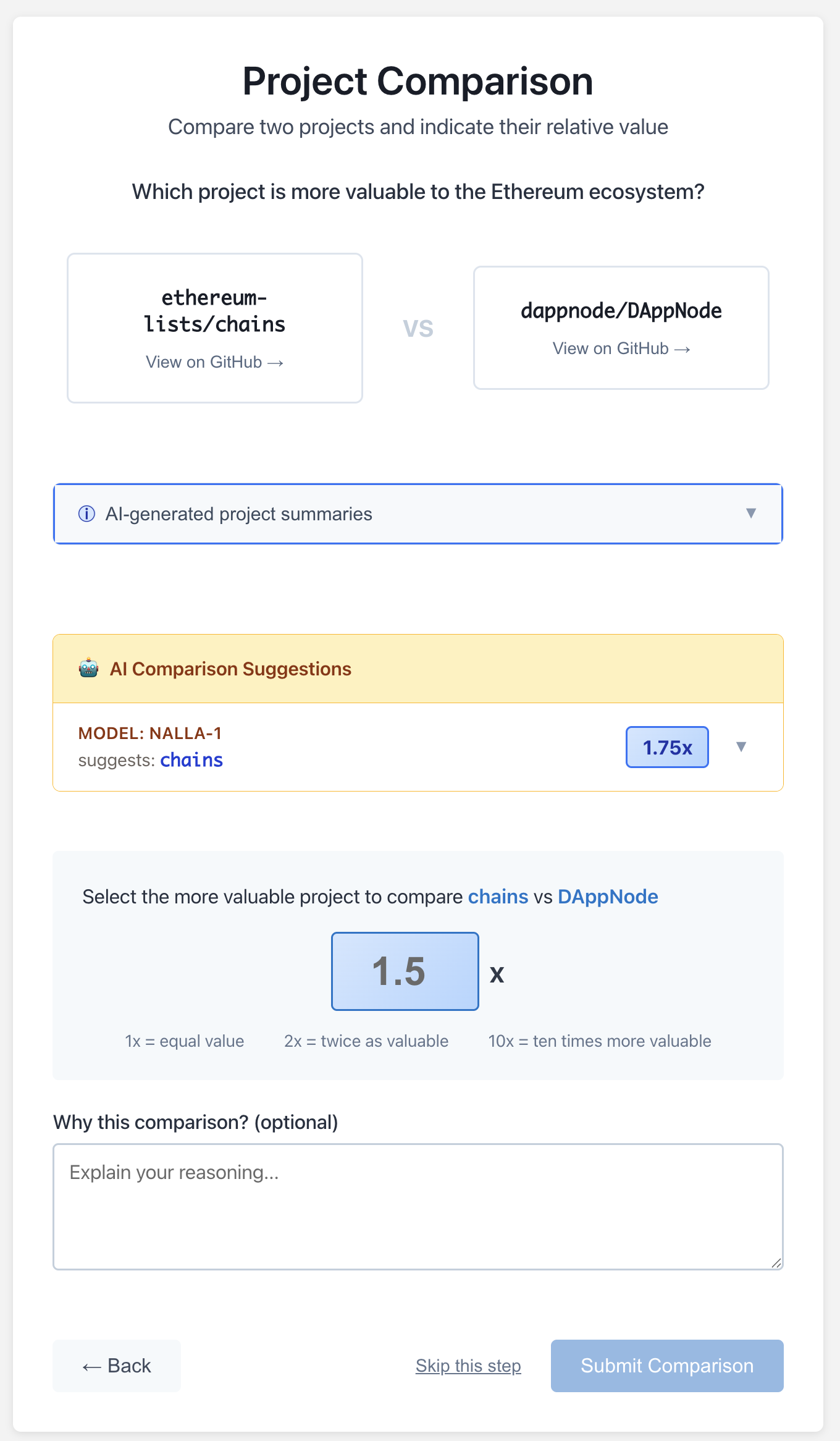This screenshot has height=1441, width=840.
Task: Grab the reasoning text area resize handle
Action: (x=776, y=1263)
